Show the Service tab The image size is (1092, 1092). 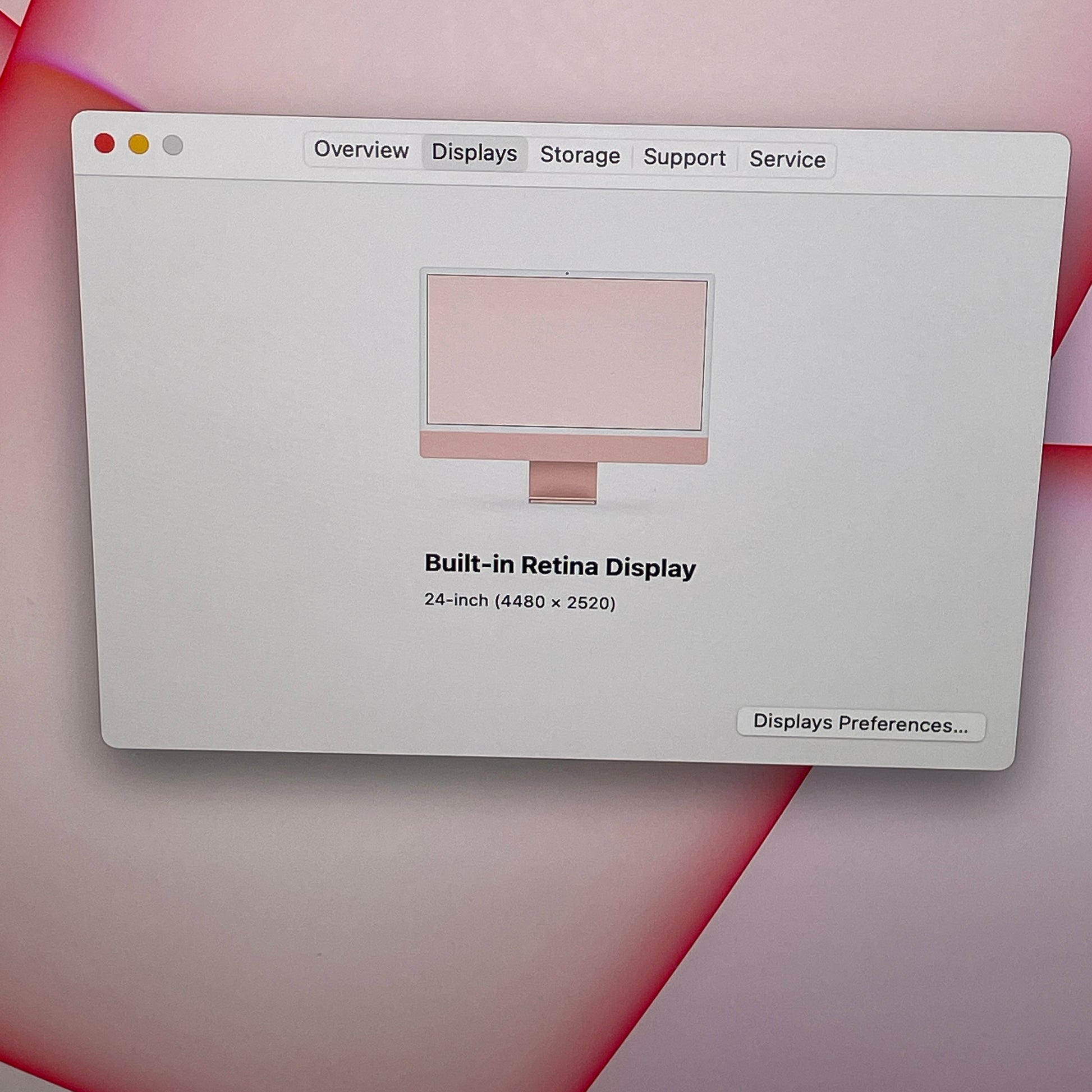(787, 160)
